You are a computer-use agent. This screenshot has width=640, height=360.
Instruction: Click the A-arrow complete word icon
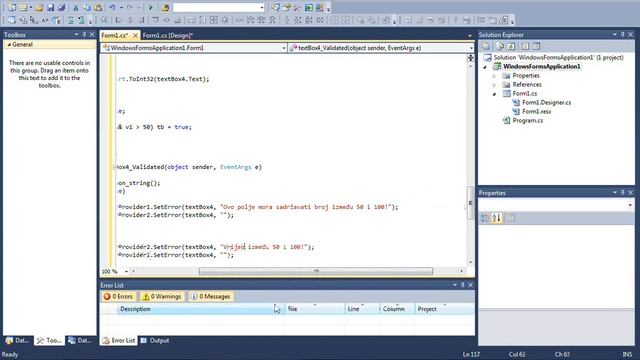point(45,20)
